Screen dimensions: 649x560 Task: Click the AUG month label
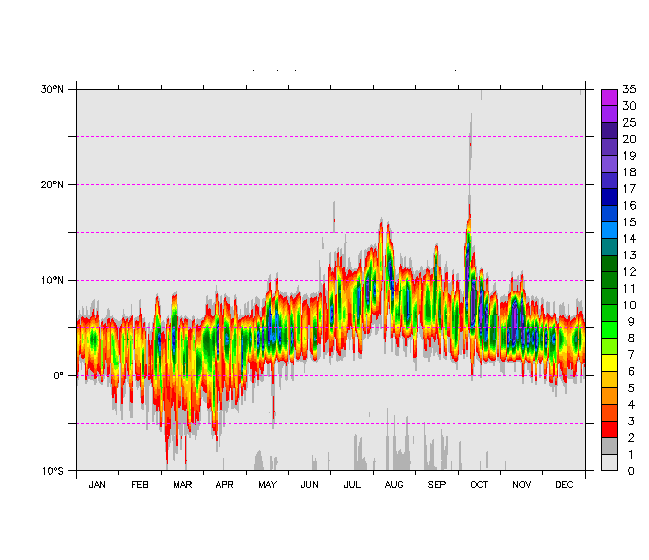coord(394,485)
